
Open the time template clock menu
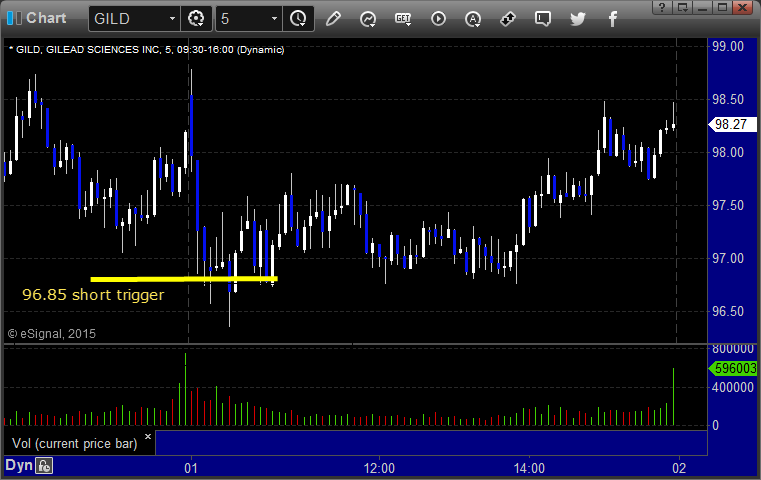tap(298, 19)
